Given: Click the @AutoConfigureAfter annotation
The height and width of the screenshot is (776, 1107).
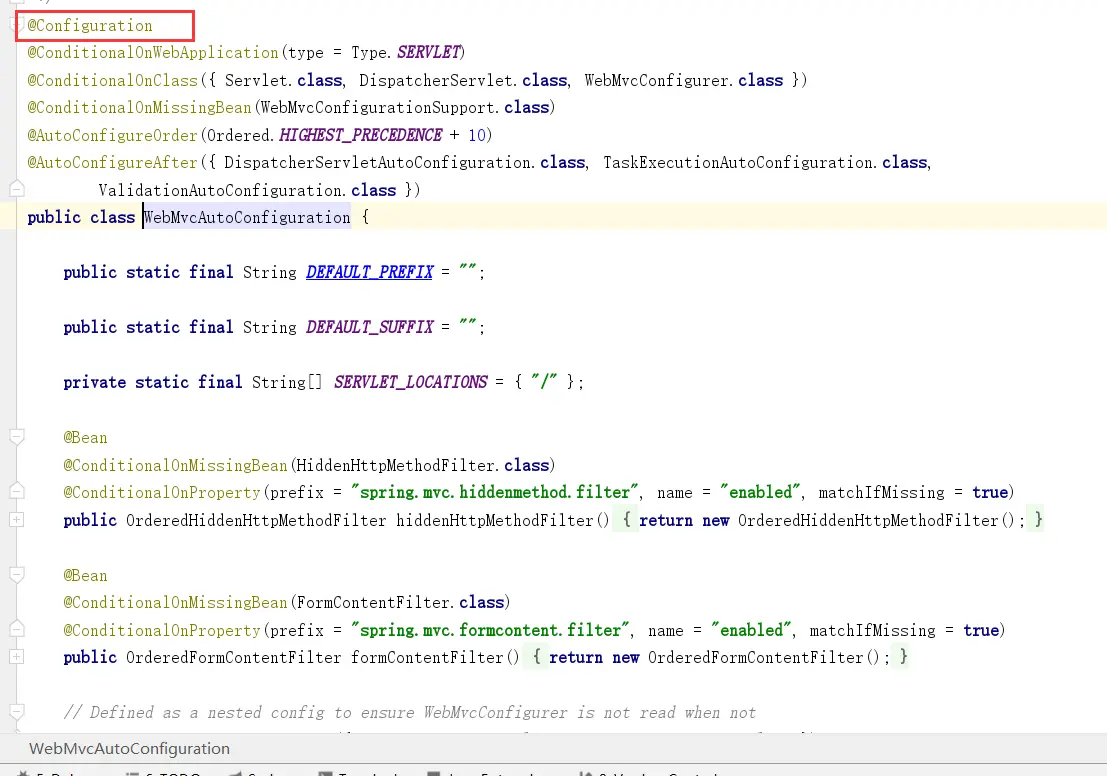Looking at the screenshot, I should coord(112,162).
